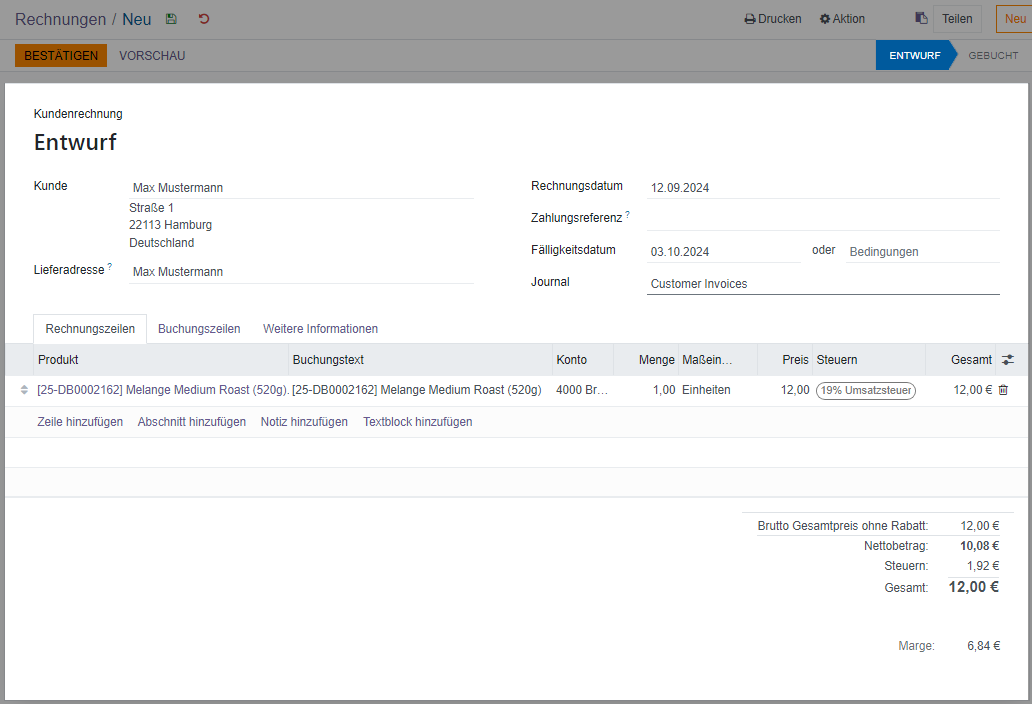This screenshot has height=704, width=1032.
Task: Click the Vorschau button
Action: [x=152, y=56]
